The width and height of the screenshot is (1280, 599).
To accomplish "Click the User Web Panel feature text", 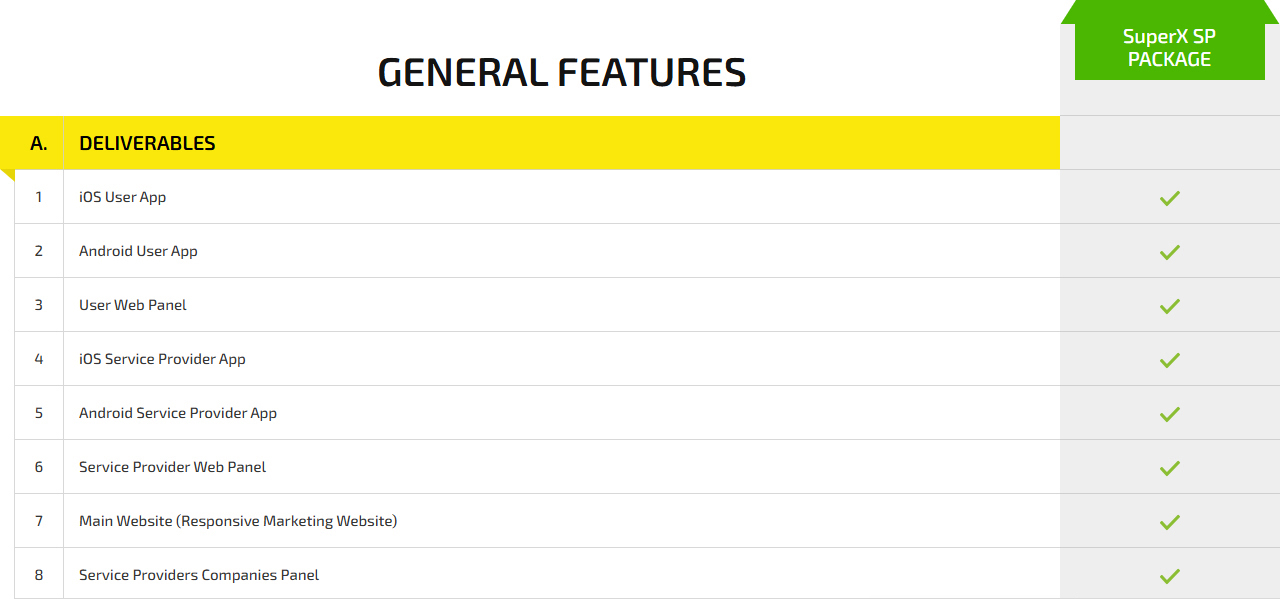I will pyautogui.click(x=133, y=305).
